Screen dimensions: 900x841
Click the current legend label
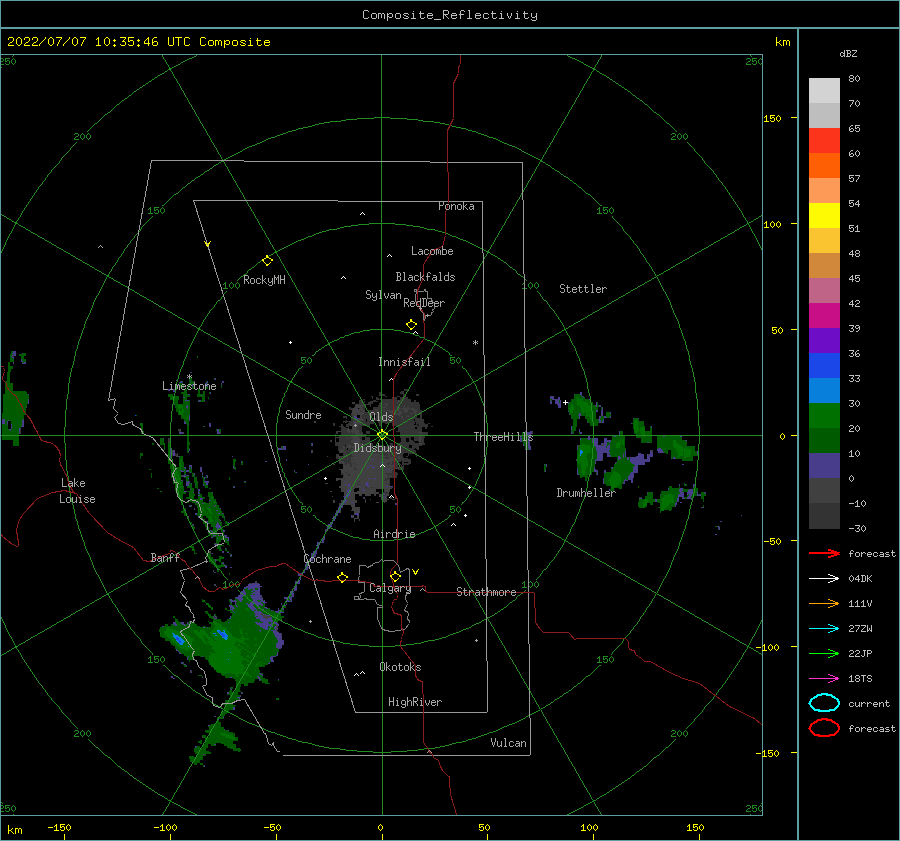click(868, 703)
